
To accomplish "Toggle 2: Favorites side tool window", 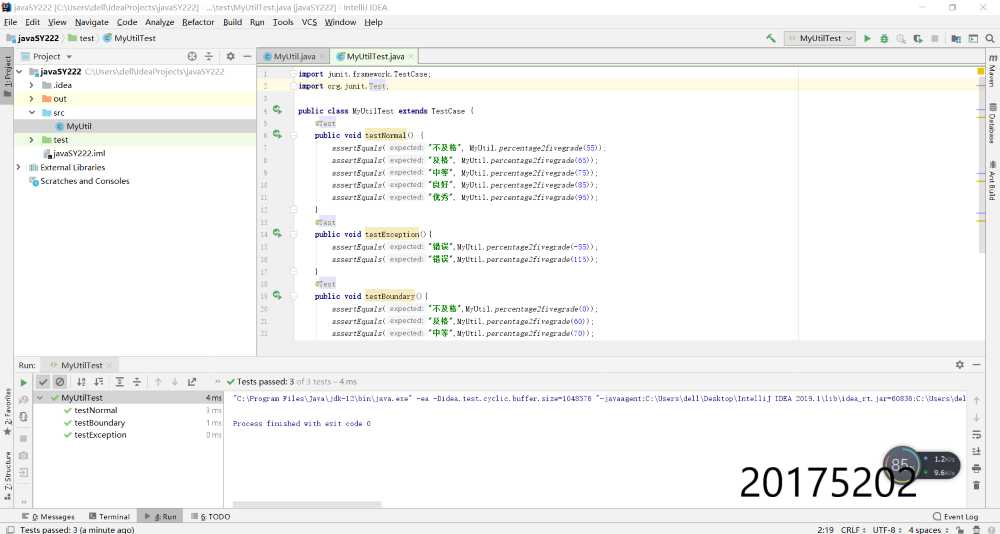I will click(x=7, y=412).
